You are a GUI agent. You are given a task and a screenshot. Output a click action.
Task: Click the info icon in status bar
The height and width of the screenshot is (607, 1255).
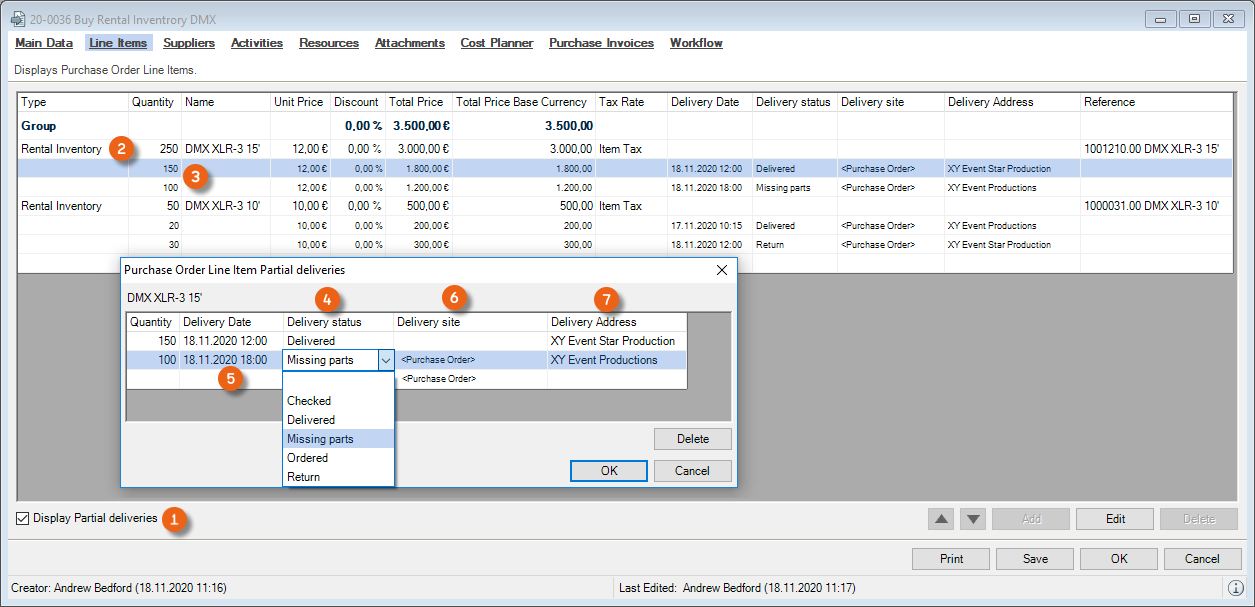[x=1236, y=587]
